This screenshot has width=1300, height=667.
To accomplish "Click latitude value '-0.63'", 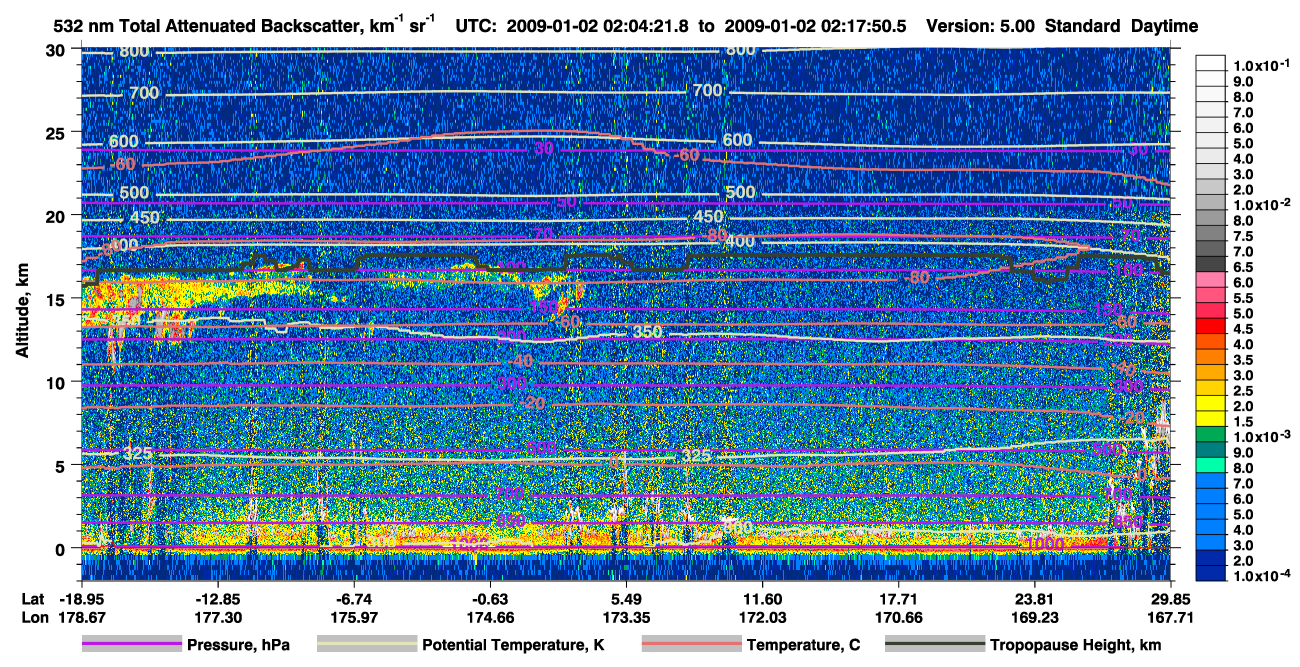I will point(490,598).
